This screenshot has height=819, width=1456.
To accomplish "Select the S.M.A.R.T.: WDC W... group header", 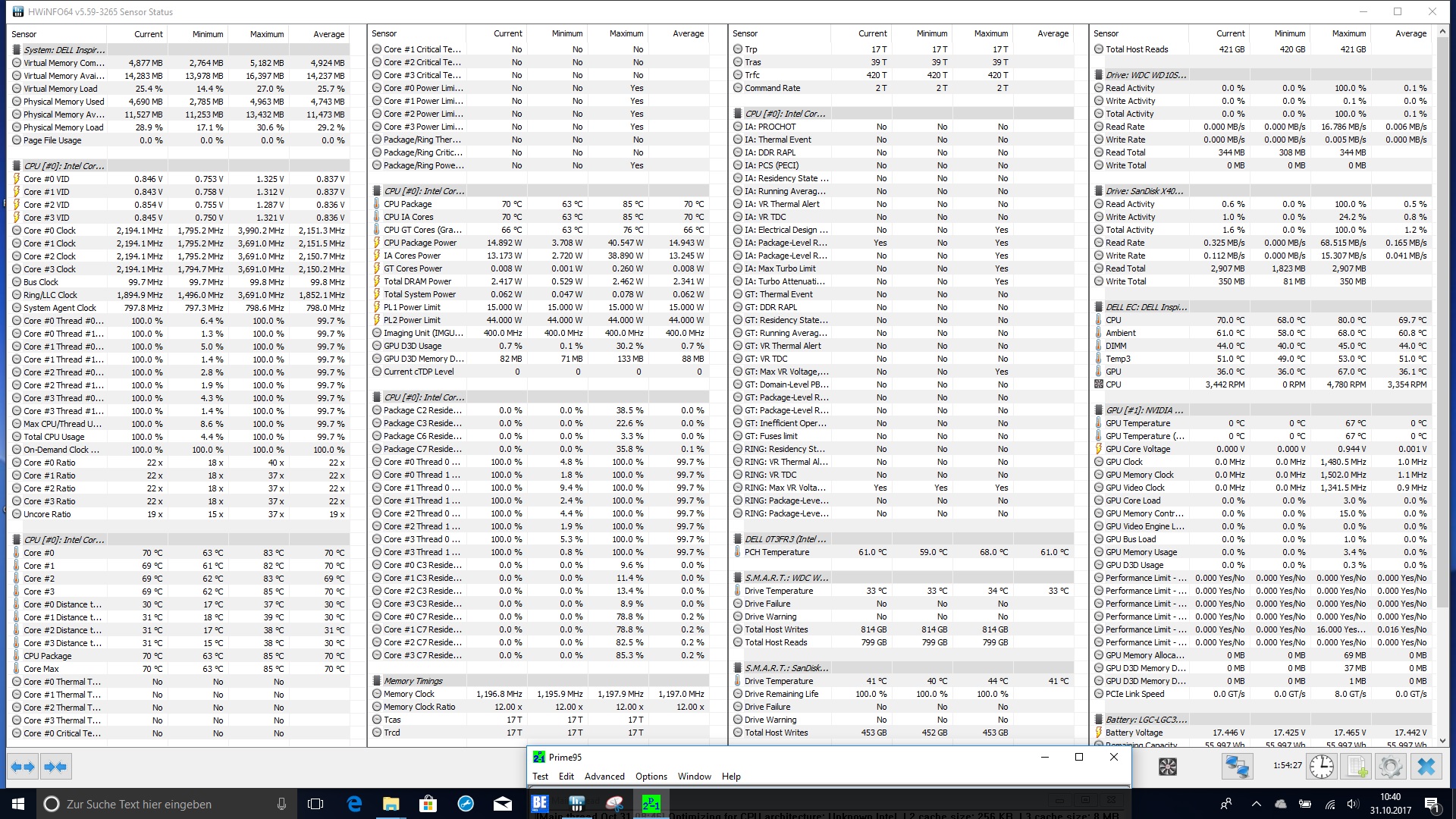I will coord(902,578).
